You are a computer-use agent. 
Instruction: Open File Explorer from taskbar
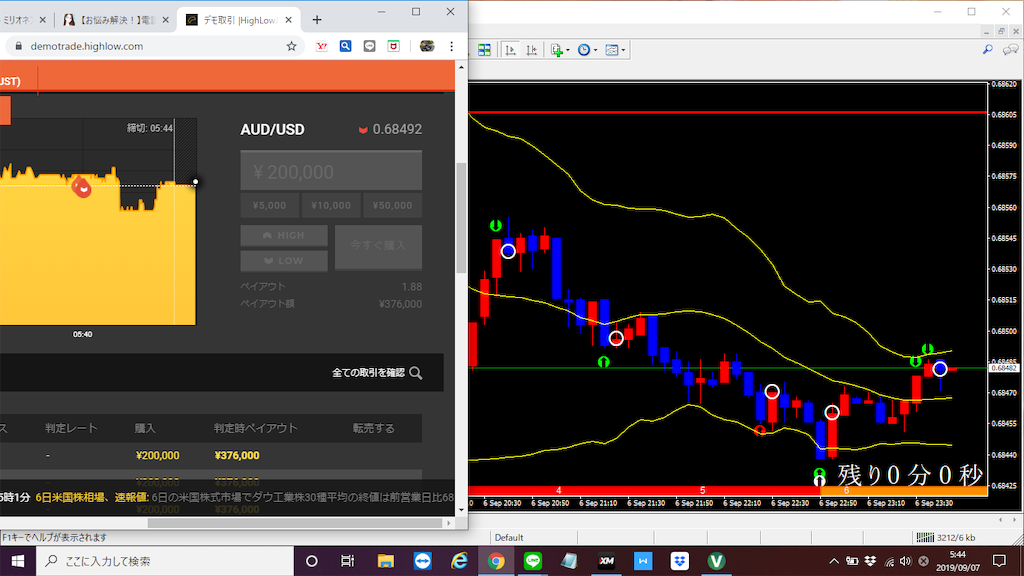coord(385,561)
